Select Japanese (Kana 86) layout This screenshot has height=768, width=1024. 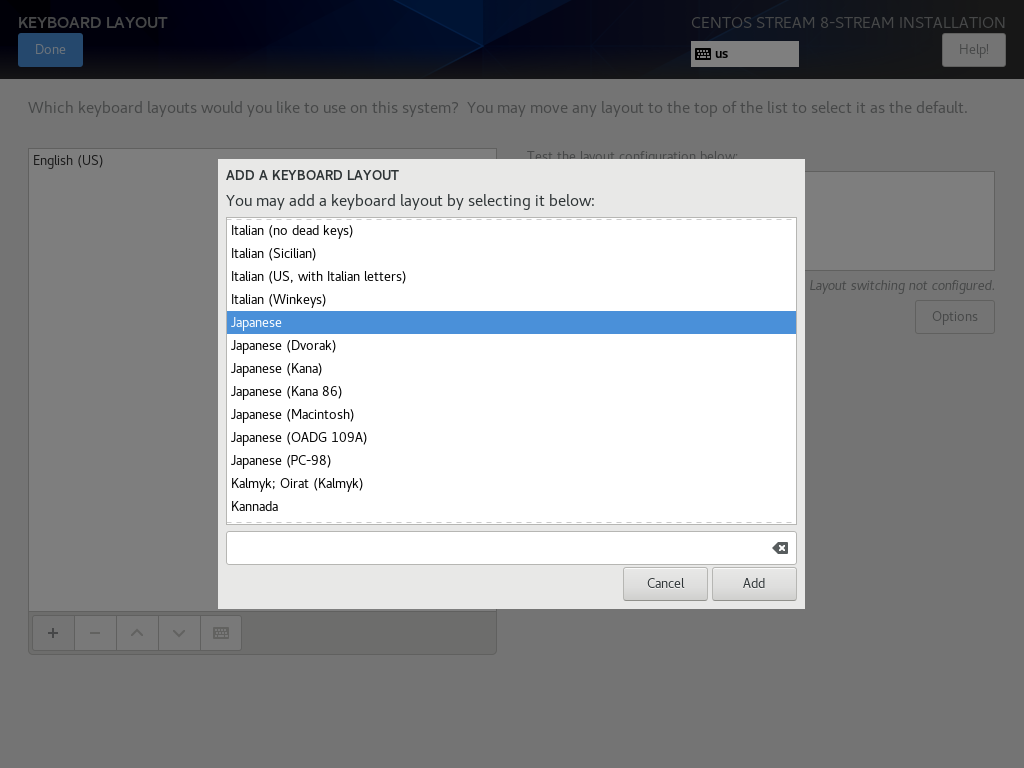(x=511, y=391)
